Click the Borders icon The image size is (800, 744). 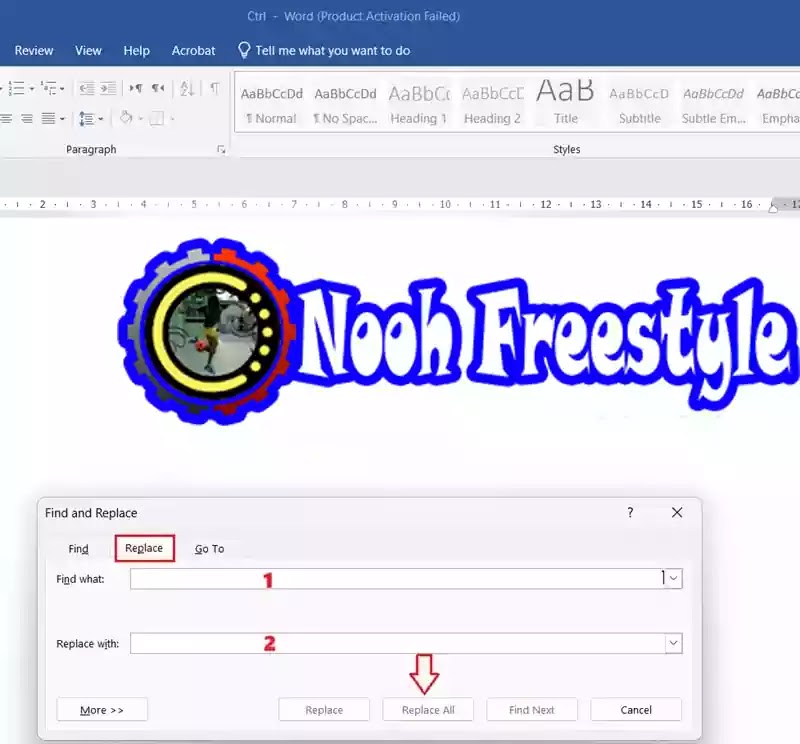coord(157,119)
